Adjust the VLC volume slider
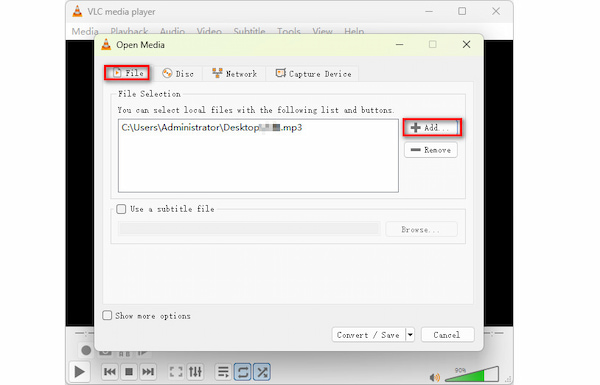The image size is (600, 385). pos(472,374)
